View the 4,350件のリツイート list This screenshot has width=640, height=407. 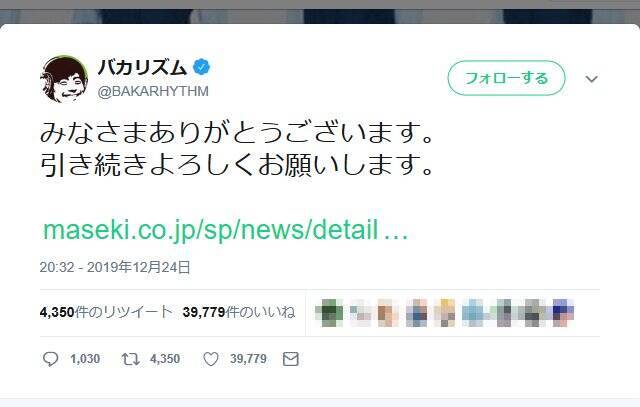point(106,312)
